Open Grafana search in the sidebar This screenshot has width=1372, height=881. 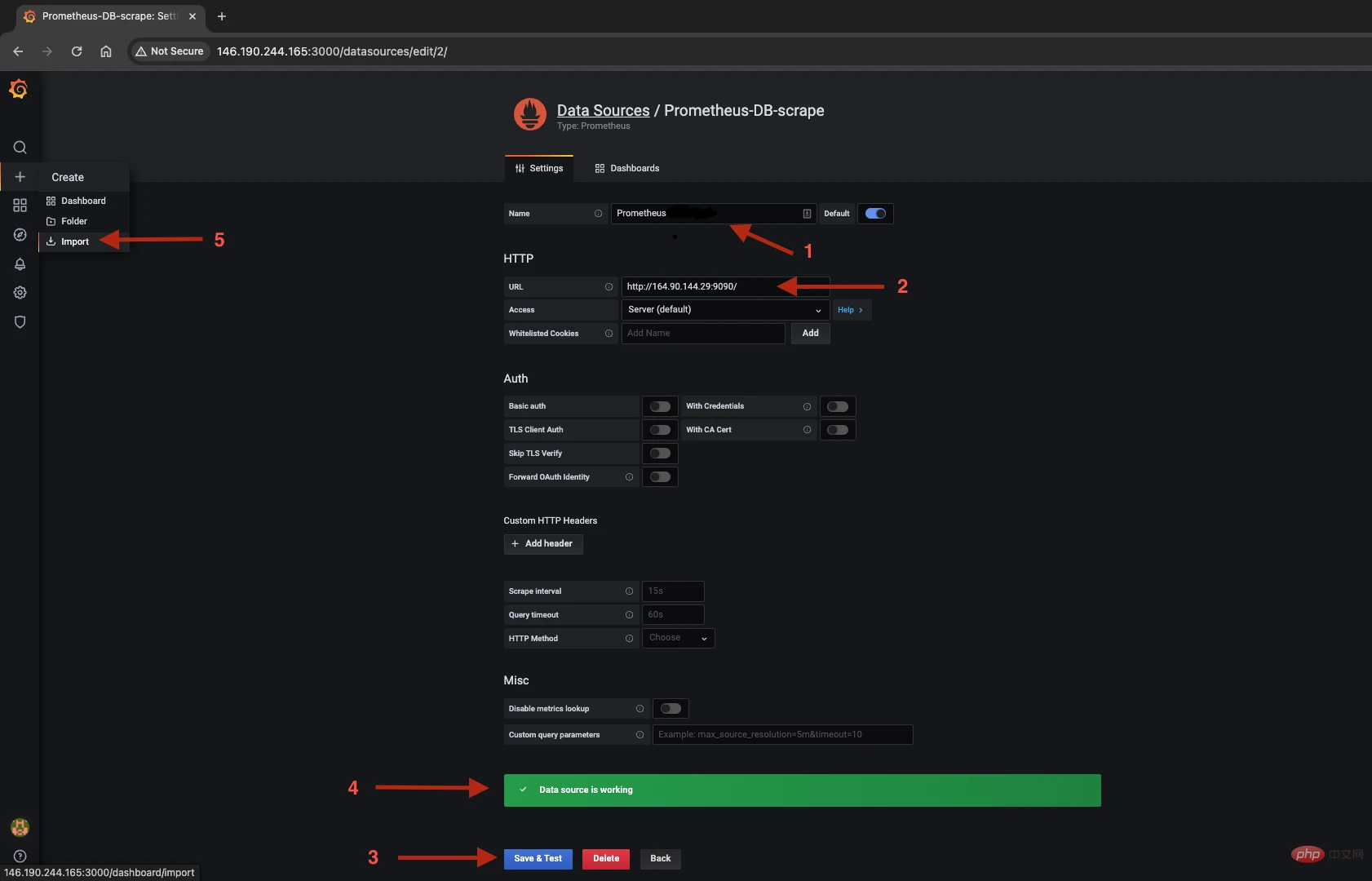coord(20,148)
